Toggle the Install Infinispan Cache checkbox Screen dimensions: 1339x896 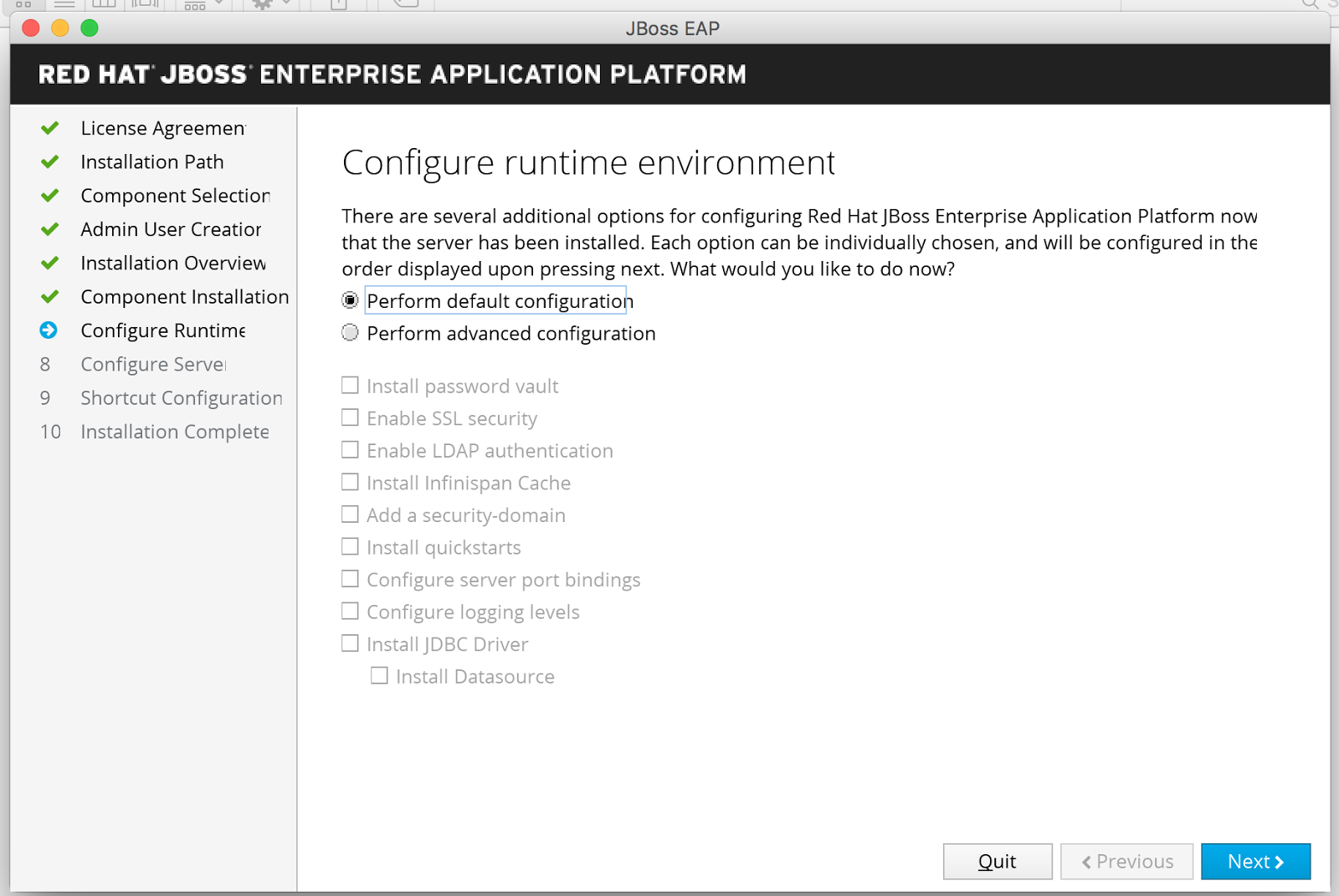click(x=350, y=482)
